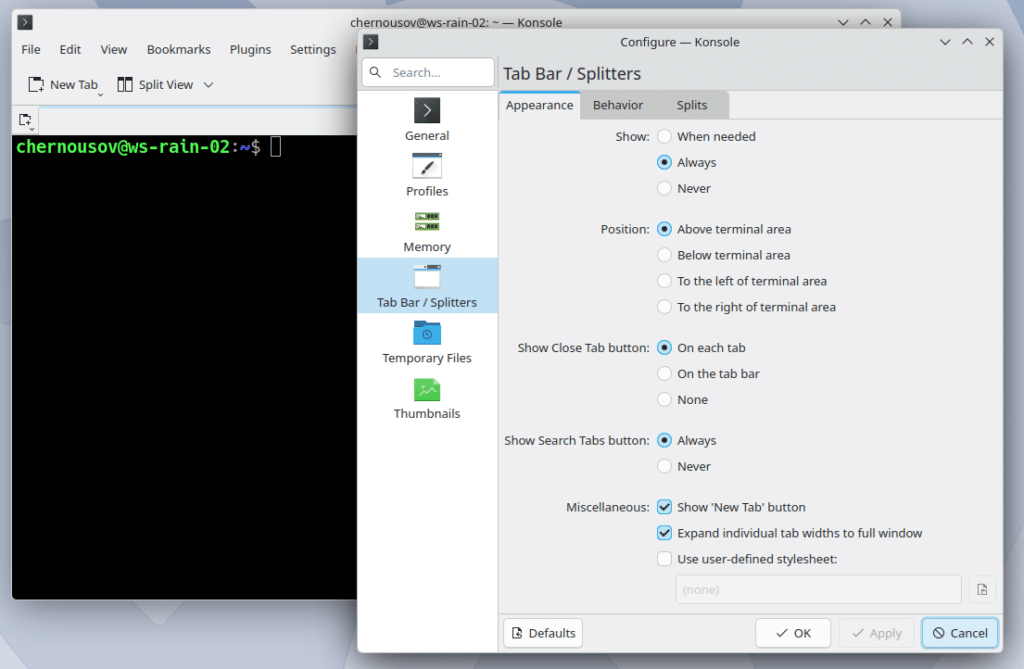
Task: Switch to the Appearance tab
Action: [539, 105]
